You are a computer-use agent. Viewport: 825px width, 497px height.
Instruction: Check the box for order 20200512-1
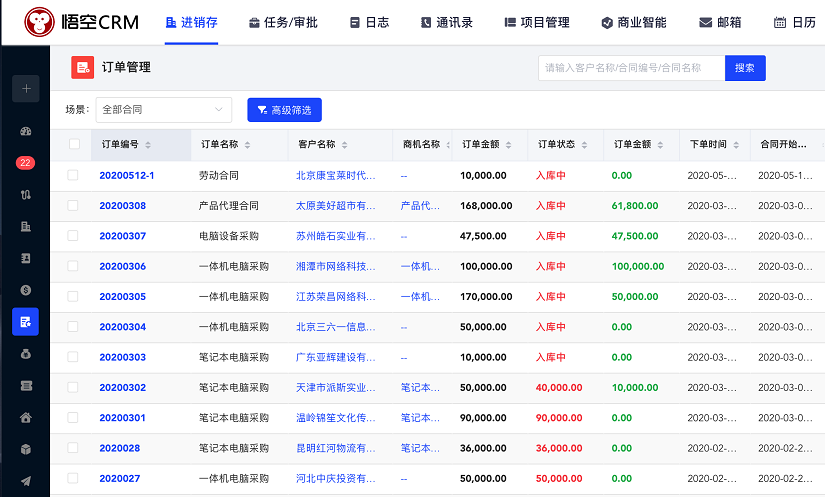pyautogui.click(x=73, y=175)
